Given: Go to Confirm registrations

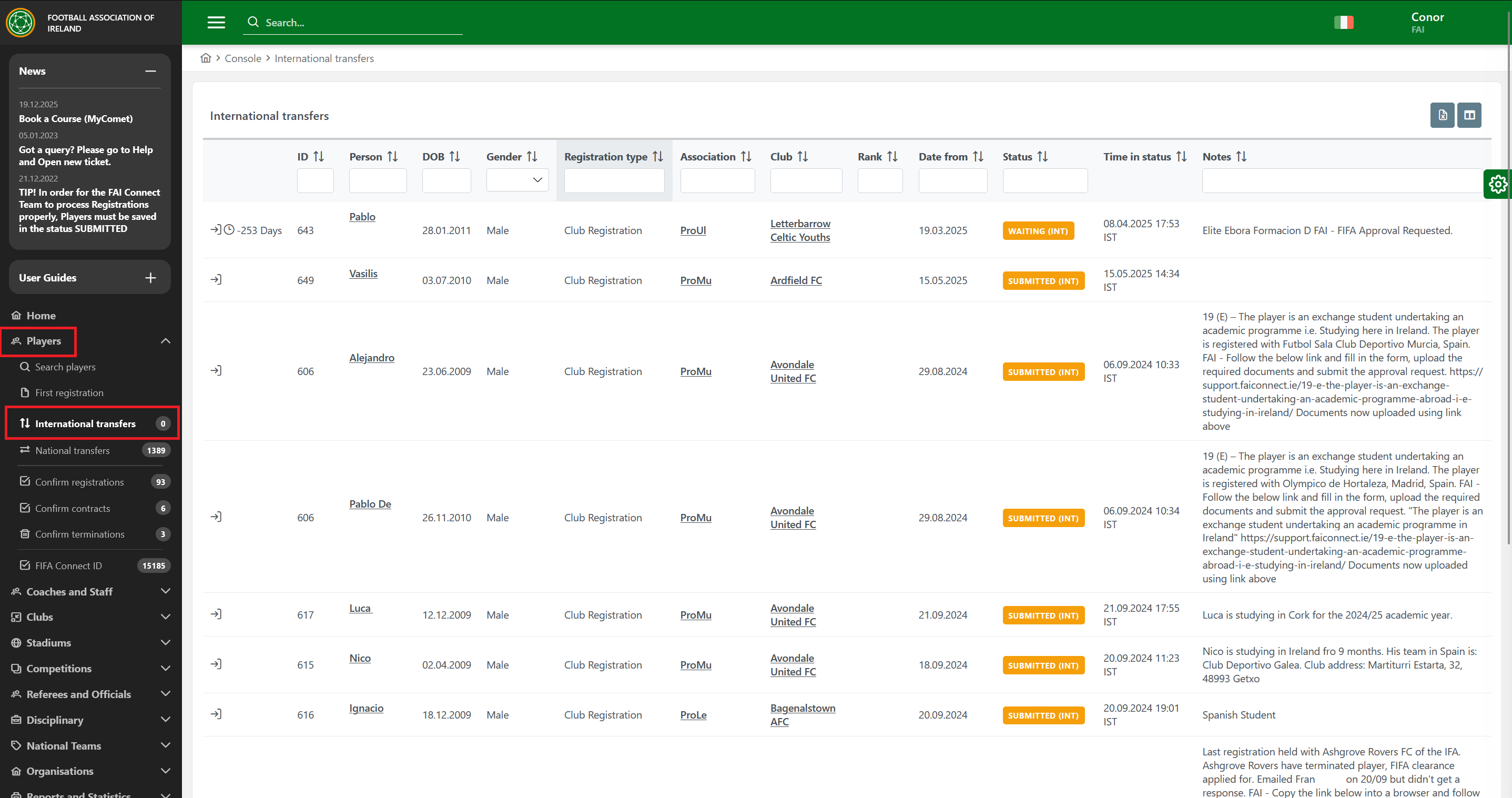Looking at the screenshot, I should coord(79,482).
